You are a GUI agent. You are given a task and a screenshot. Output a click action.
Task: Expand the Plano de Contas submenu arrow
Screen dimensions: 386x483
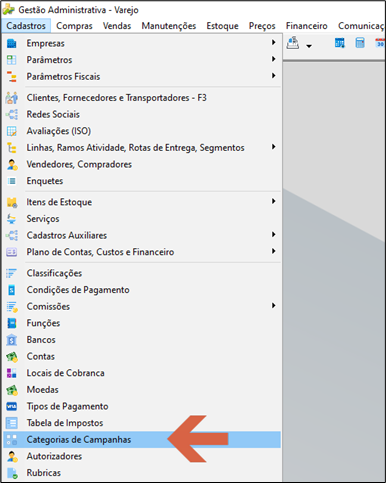point(273,251)
